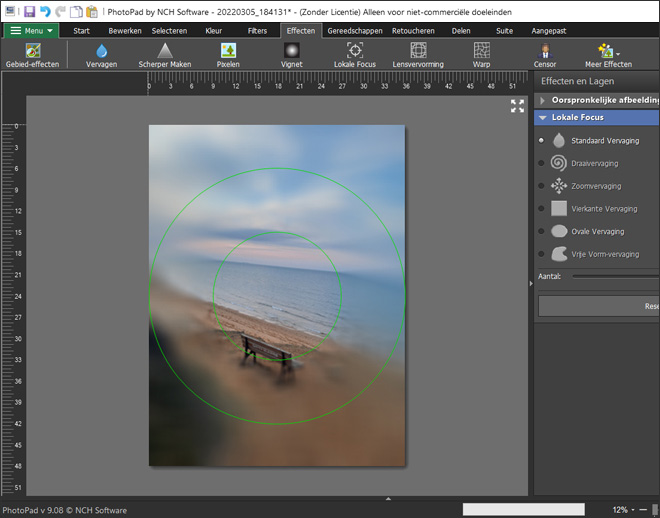Open the Retoucheren tab

413,31
